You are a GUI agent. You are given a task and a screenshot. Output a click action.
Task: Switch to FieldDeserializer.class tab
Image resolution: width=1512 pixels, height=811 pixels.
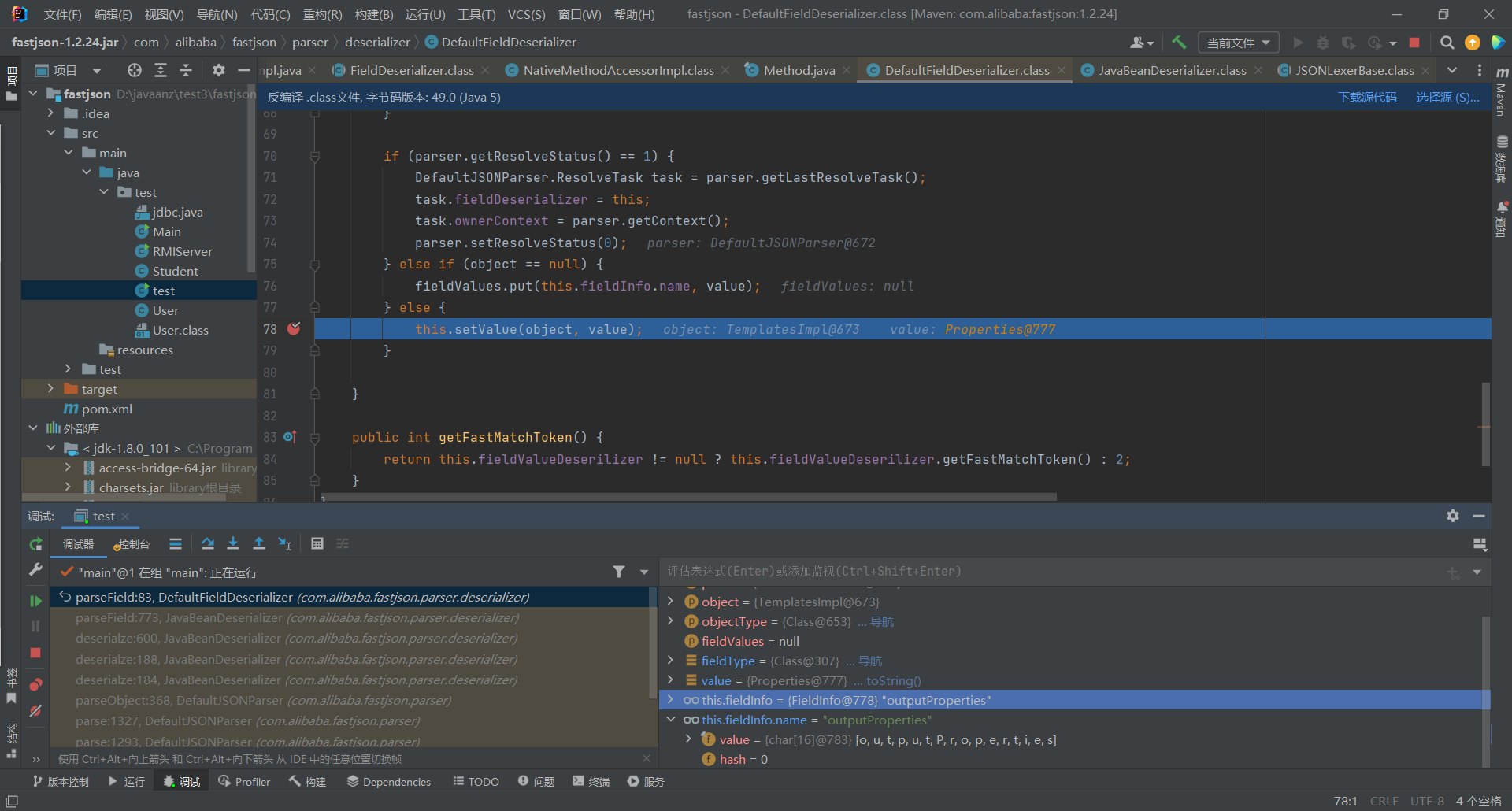pyautogui.click(x=412, y=70)
